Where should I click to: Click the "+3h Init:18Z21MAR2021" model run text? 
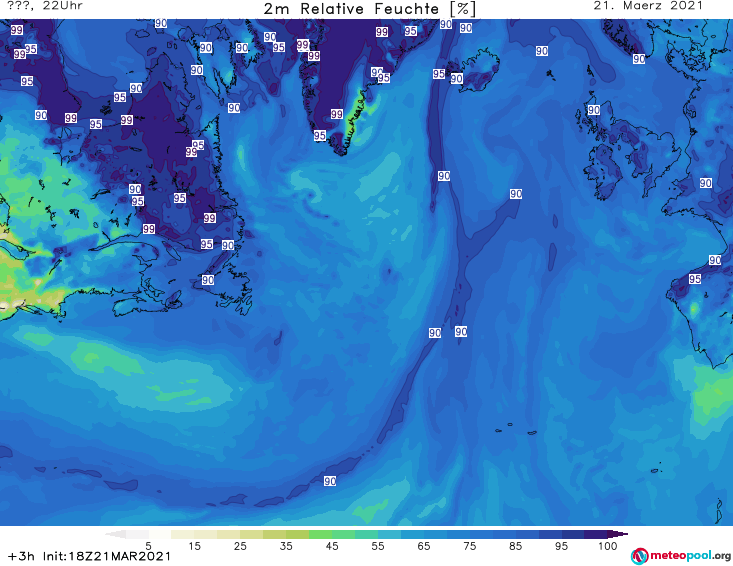[89, 556]
